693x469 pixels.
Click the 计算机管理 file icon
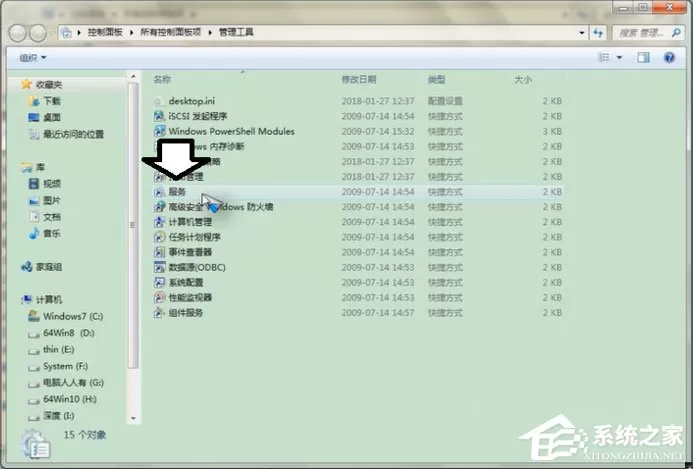coord(159,222)
